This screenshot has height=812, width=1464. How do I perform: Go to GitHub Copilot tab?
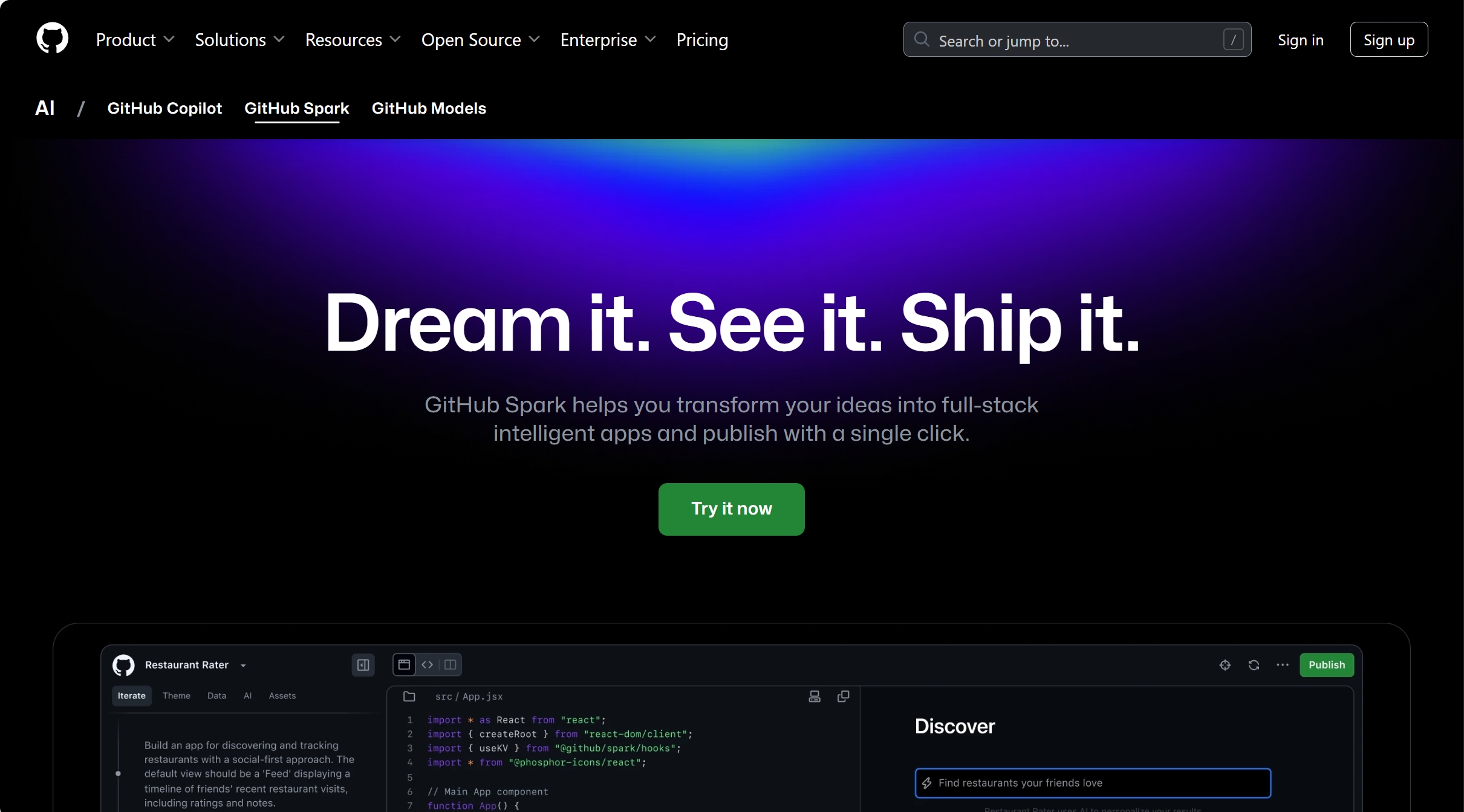click(x=164, y=108)
